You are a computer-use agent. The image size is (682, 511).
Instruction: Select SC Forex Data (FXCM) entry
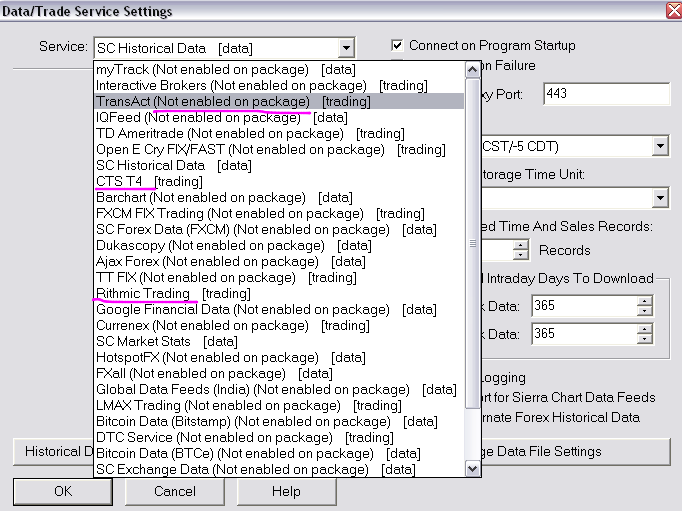click(279, 230)
